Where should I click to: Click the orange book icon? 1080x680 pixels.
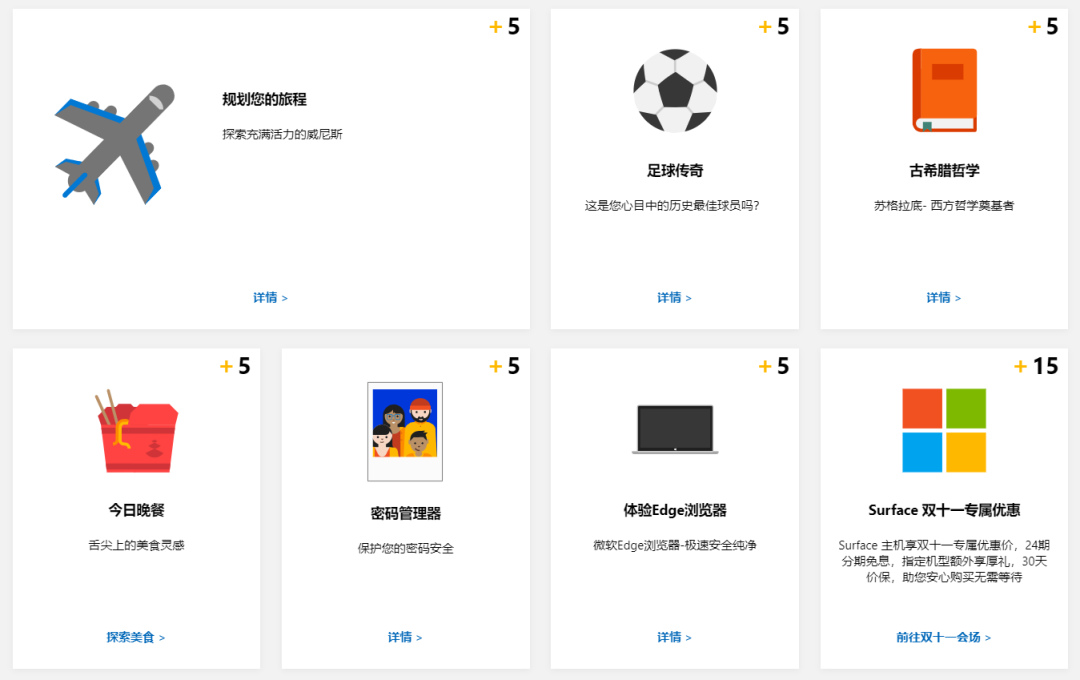tap(944, 90)
